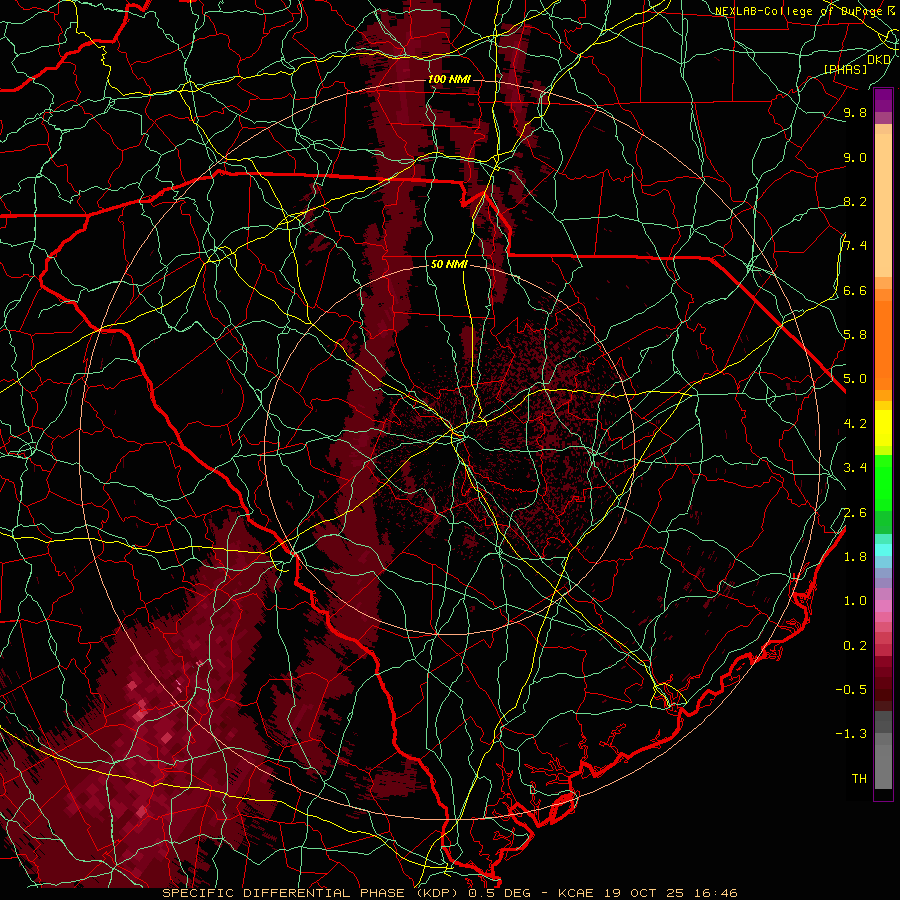Screen dimensions: 900x900
Task: Pick the bright green segment of the color bar
Action: [x=883, y=482]
